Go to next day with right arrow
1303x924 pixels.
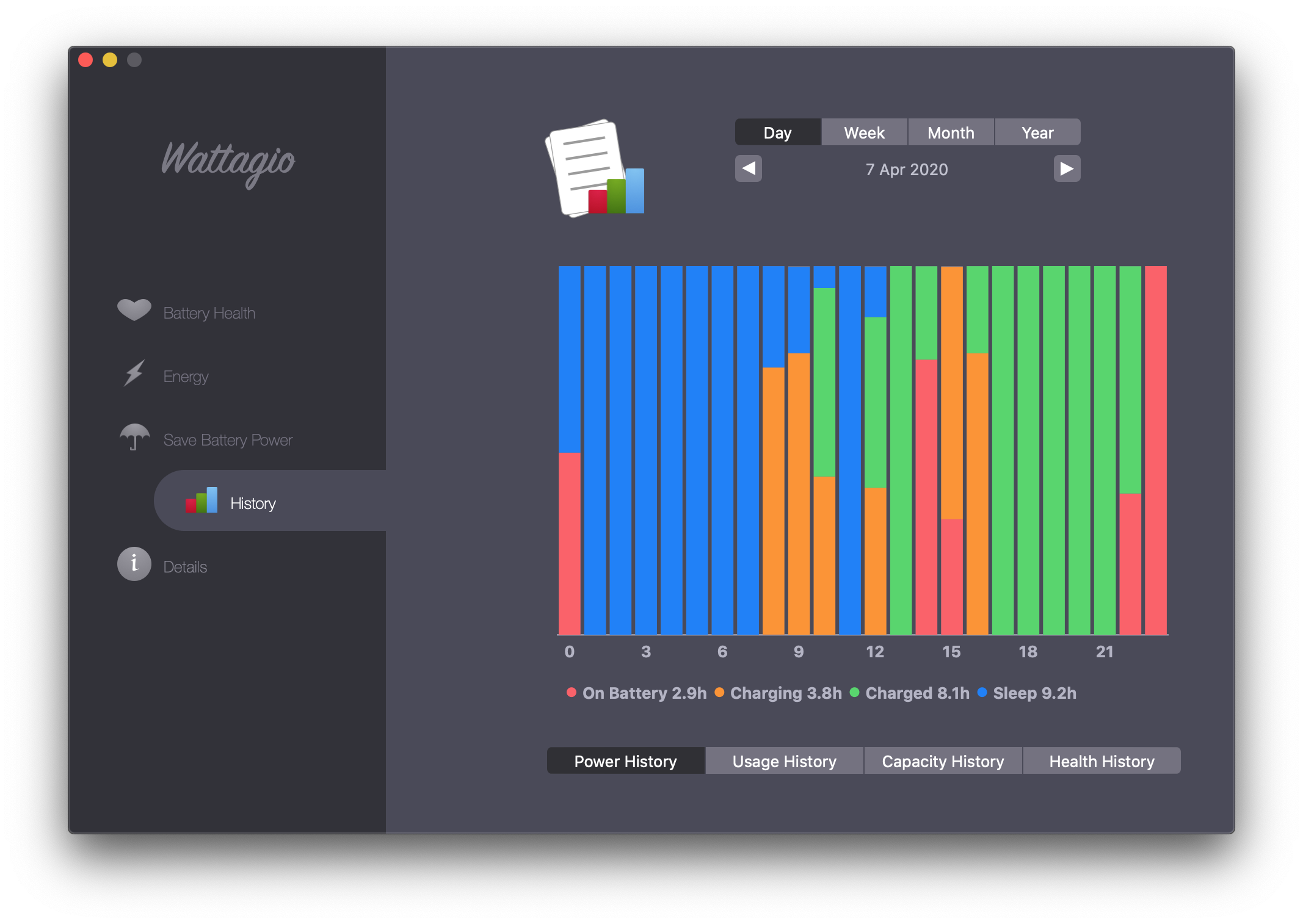coord(1067,168)
